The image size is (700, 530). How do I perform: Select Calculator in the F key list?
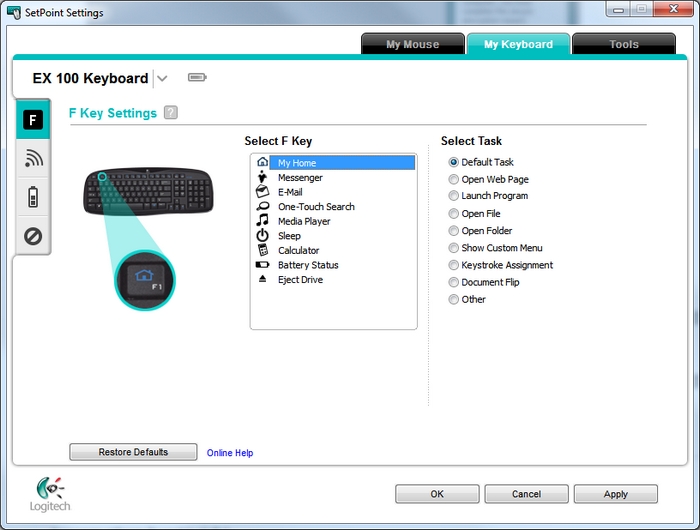pos(298,251)
